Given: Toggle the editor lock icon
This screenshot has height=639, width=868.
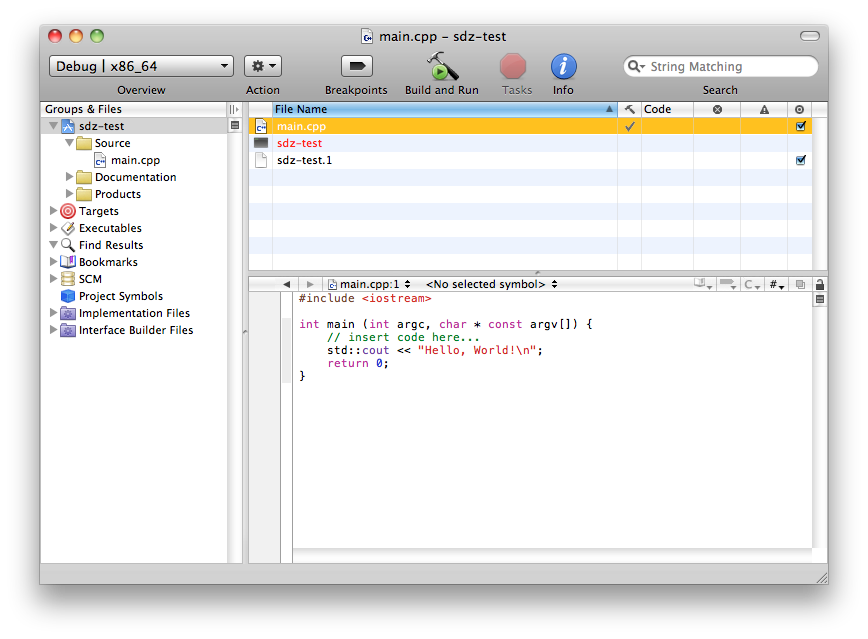Looking at the screenshot, I should pyautogui.click(x=820, y=284).
